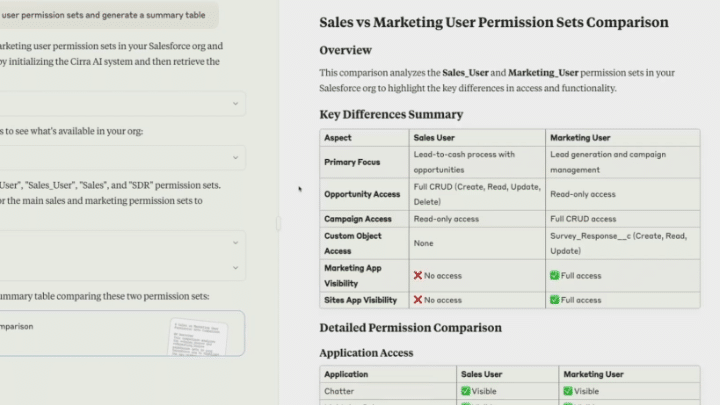Screen dimensions: 720x405
Task: Expand tool call below 'main sales and marketing' text
Action: (236, 241)
